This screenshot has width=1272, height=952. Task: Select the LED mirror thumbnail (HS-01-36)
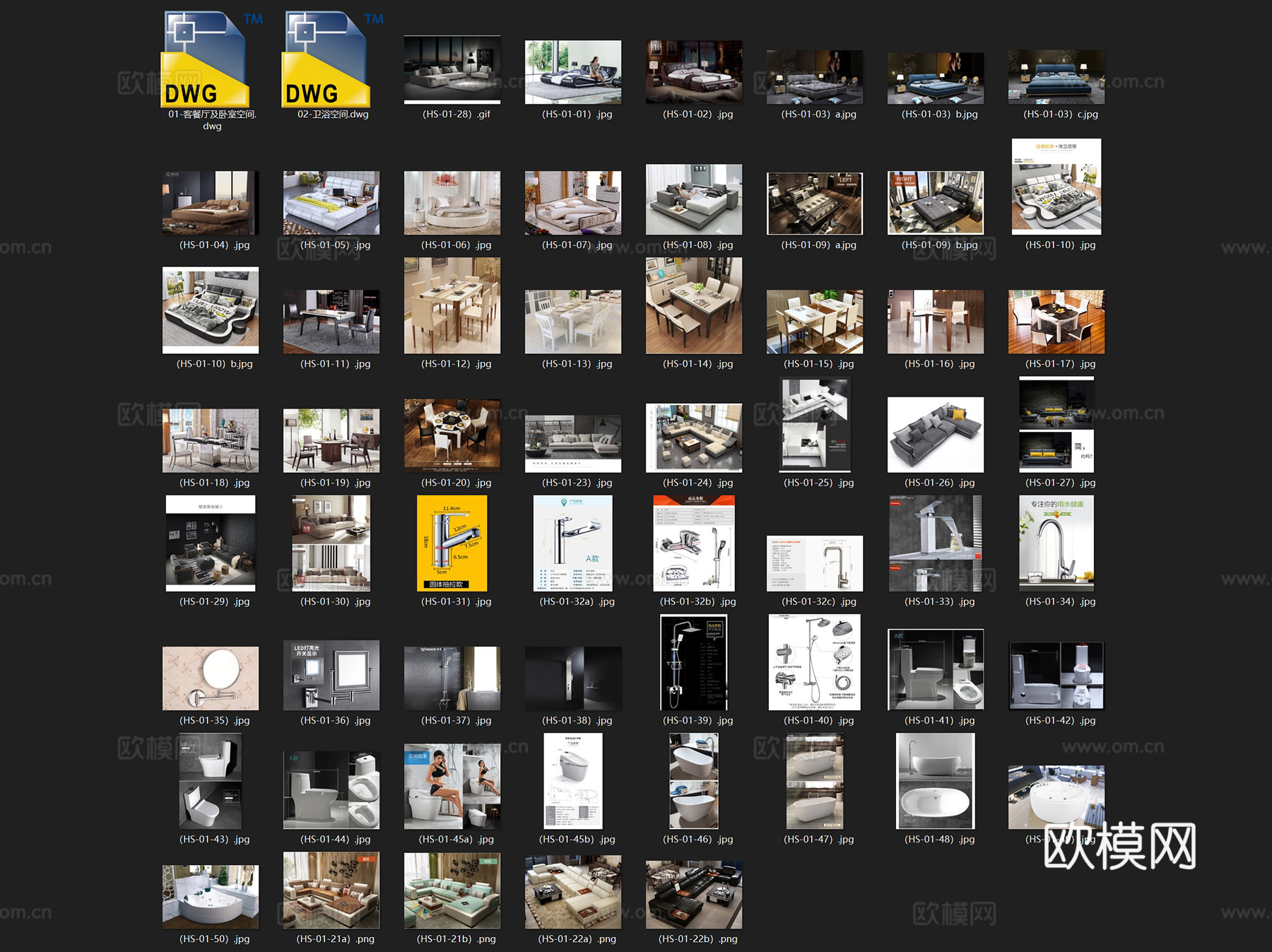[331, 675]
